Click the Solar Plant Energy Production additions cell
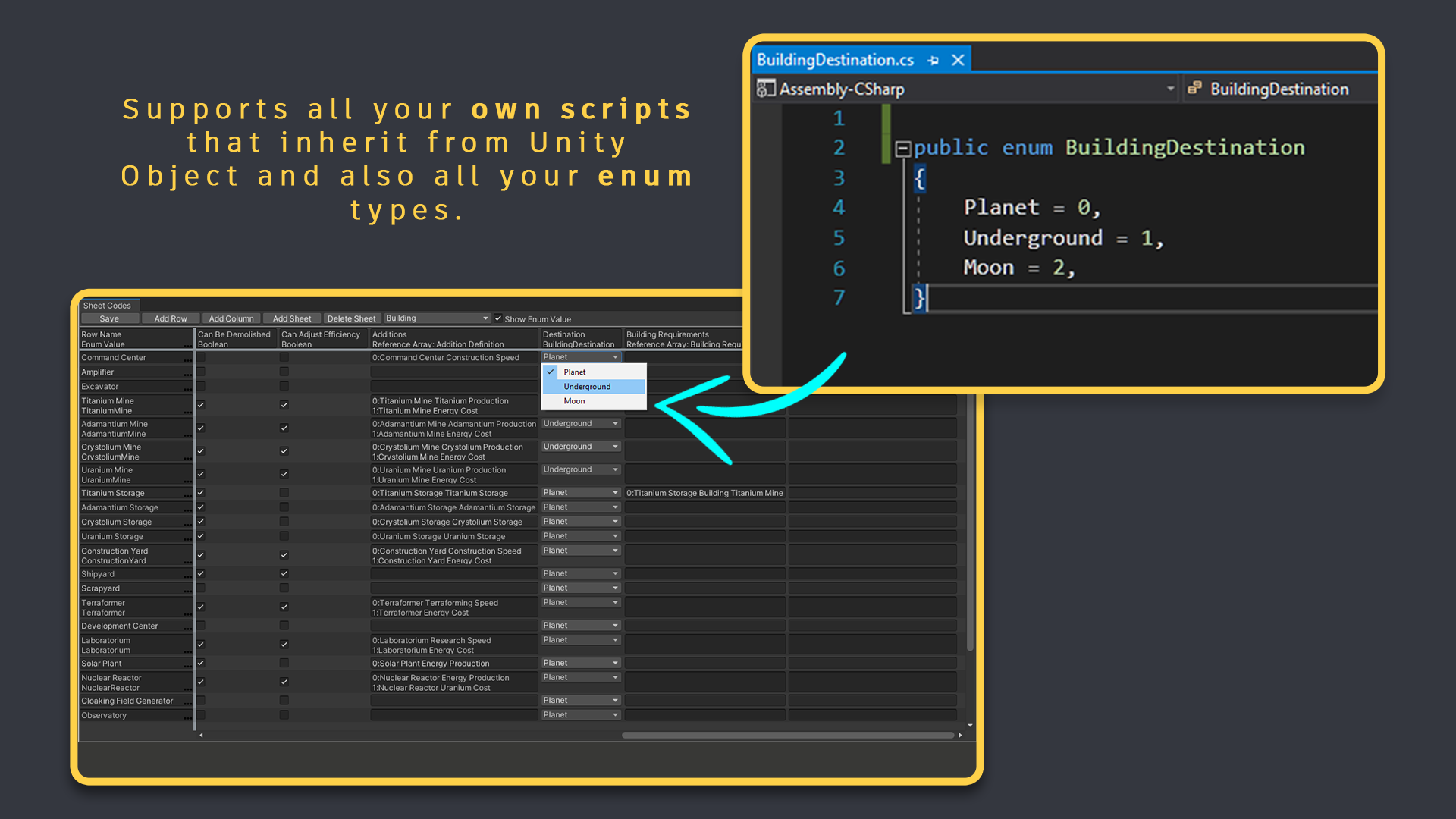 pos(454,663)
